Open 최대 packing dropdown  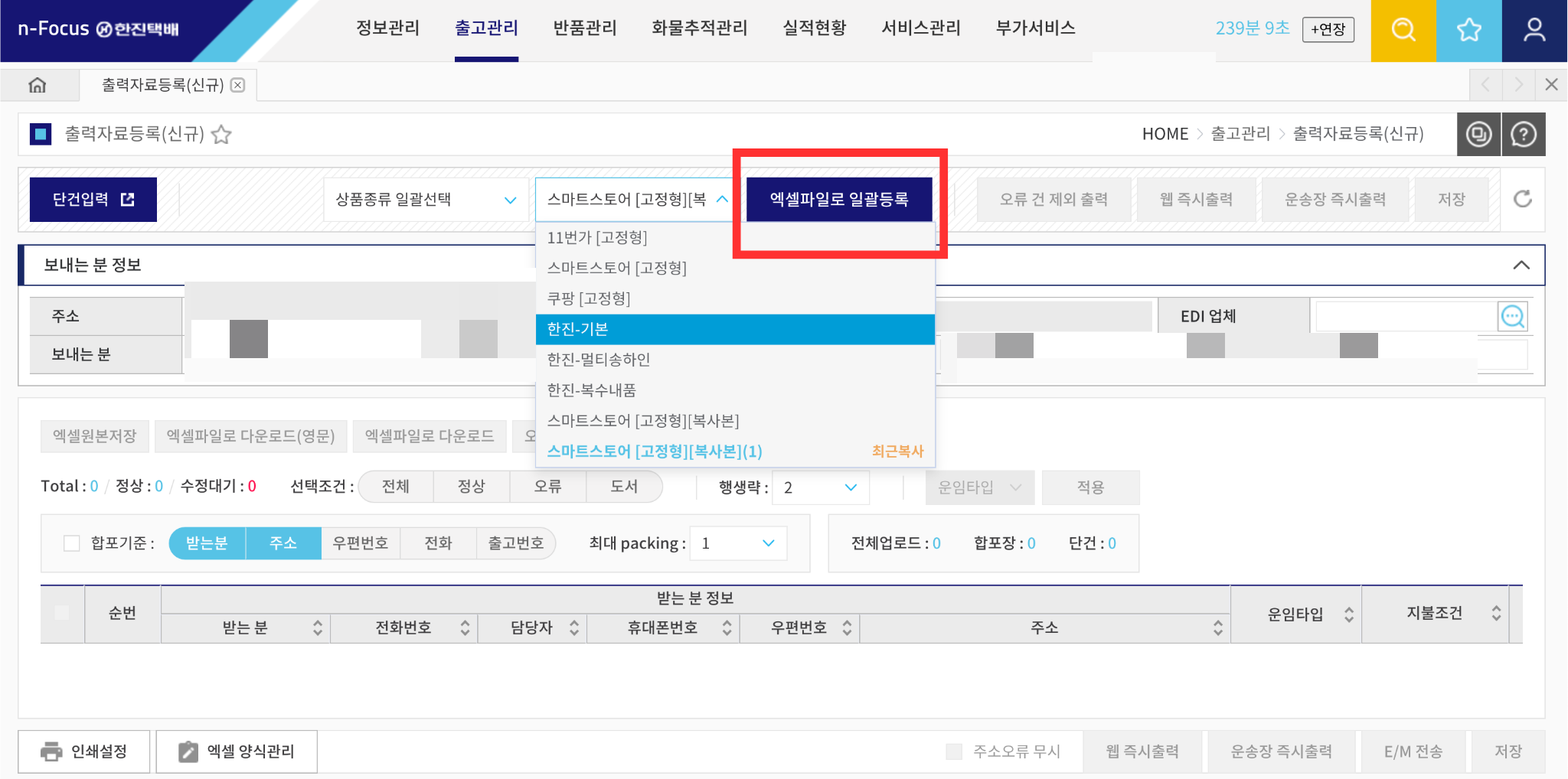coord(738,543)
